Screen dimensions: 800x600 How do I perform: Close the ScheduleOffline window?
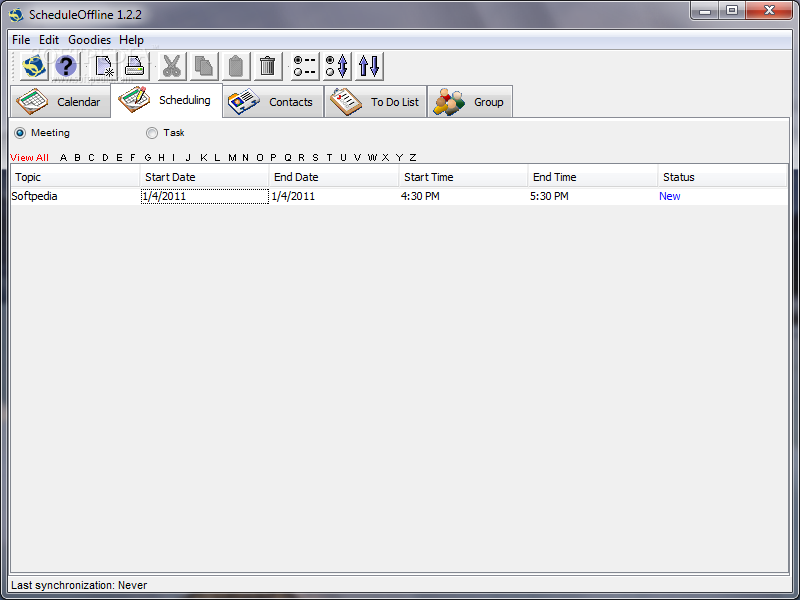(x=769, y=10)
